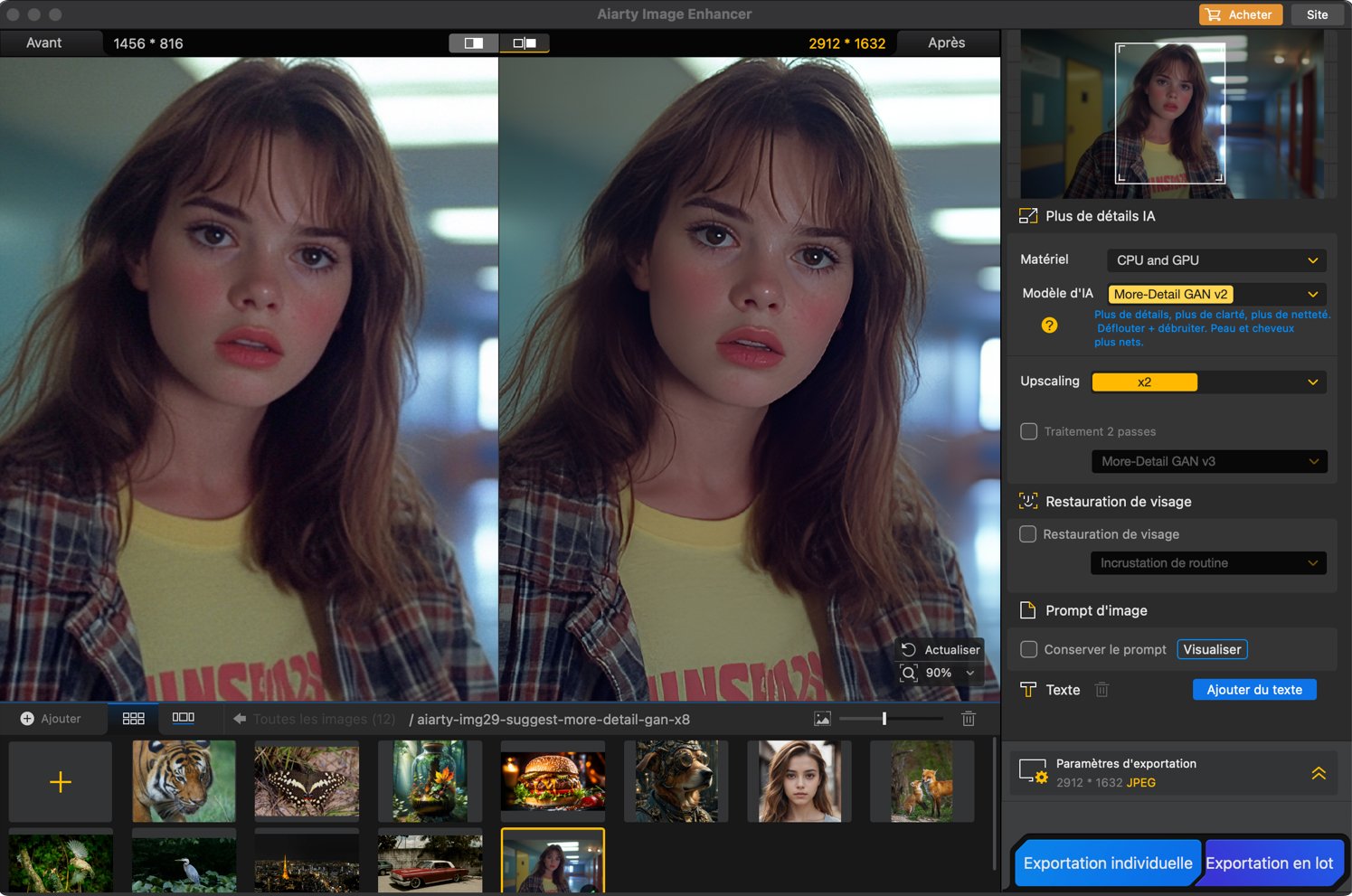Switch to split side-by-side compare view
The image size is (1352, 896).
coord(525,42)
